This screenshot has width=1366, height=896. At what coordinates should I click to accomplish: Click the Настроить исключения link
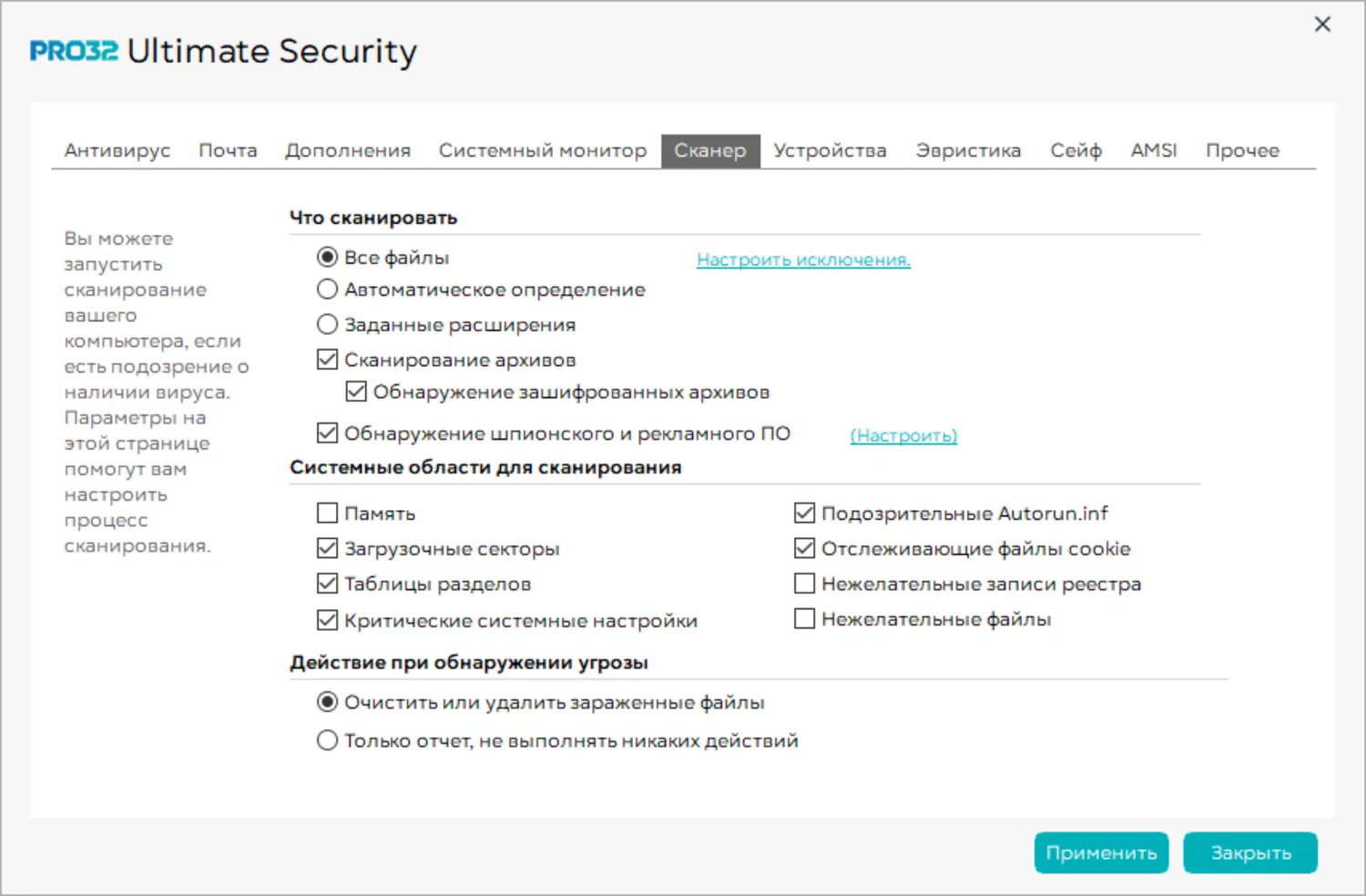pos(803,260)
